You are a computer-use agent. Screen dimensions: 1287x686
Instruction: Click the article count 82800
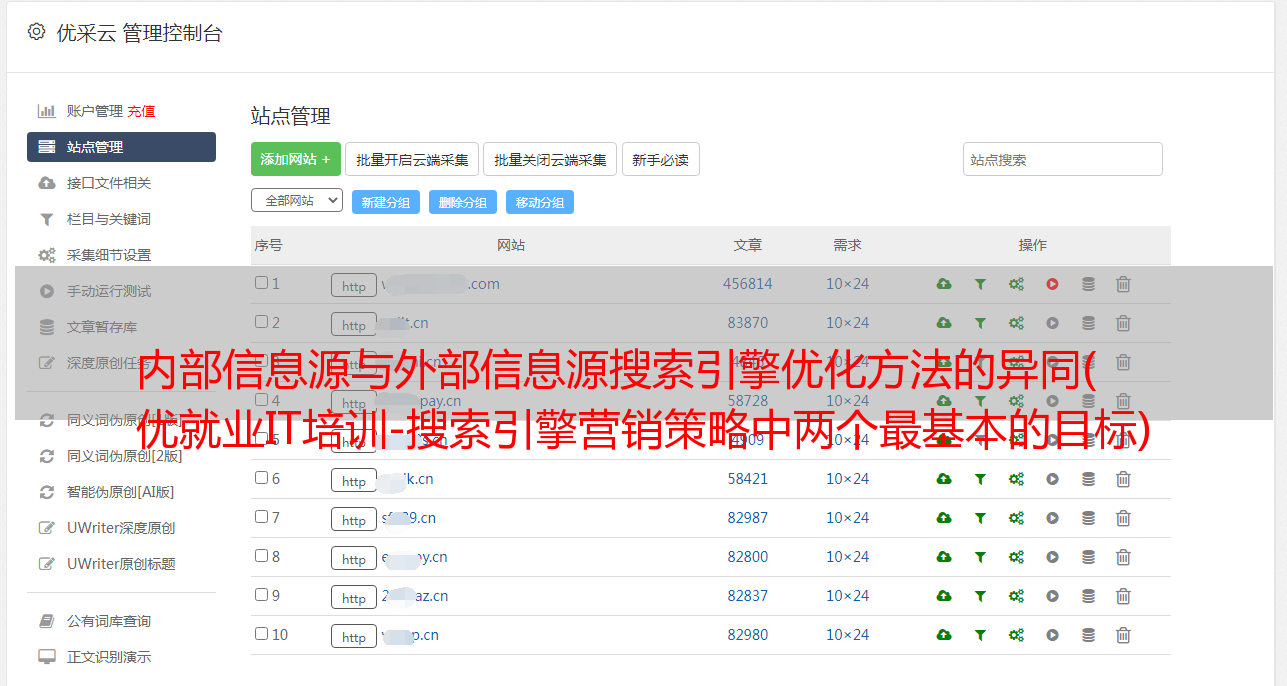(748, 557)
